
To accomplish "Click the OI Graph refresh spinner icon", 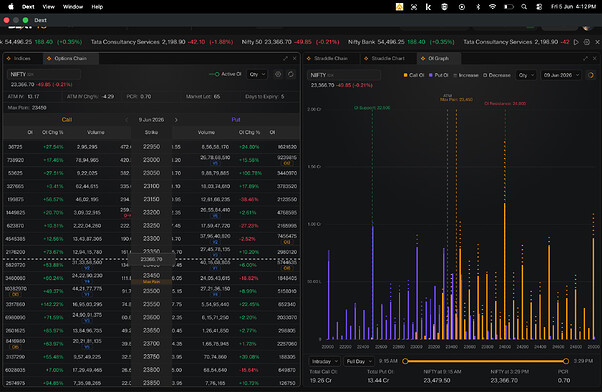I will pyautogui.click(x=591, y=75).
